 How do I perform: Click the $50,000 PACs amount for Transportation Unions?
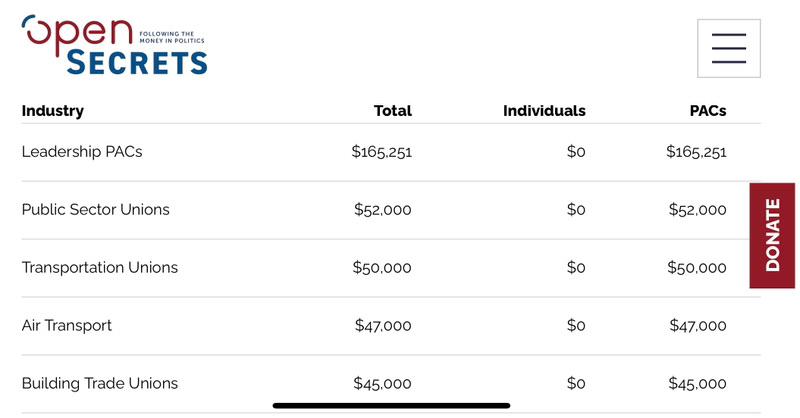[x=697, y=267]
